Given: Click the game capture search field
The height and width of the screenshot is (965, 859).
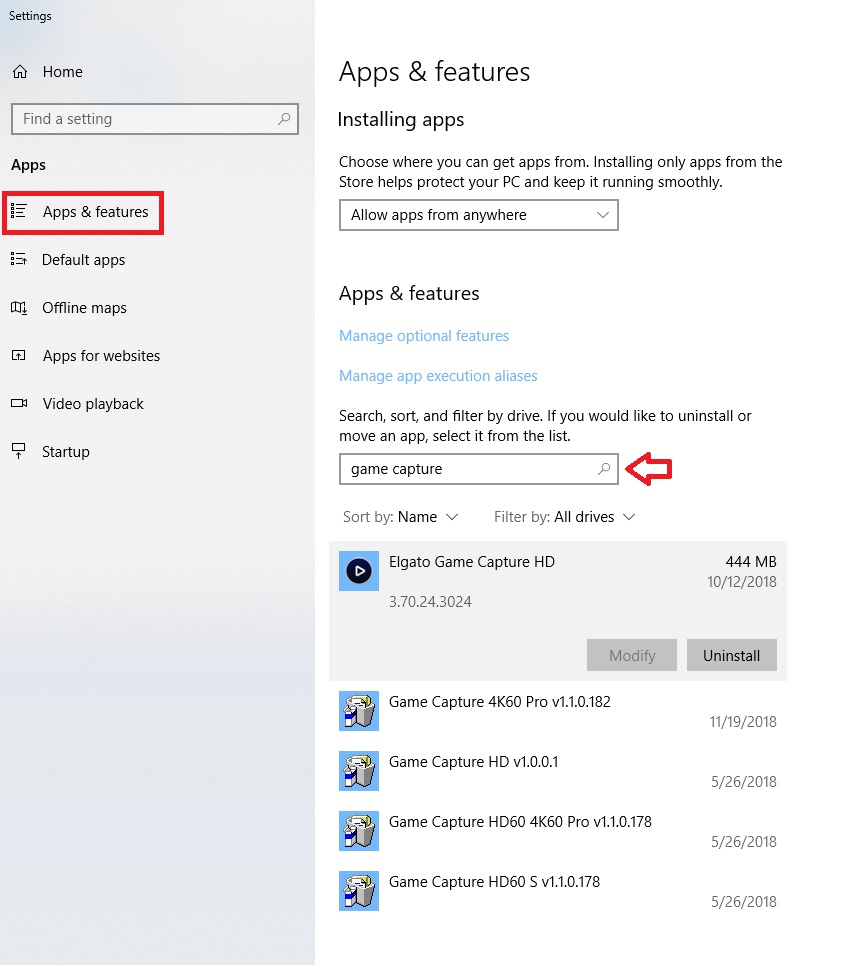Looking at the screenshot, I should coord(465,469).
